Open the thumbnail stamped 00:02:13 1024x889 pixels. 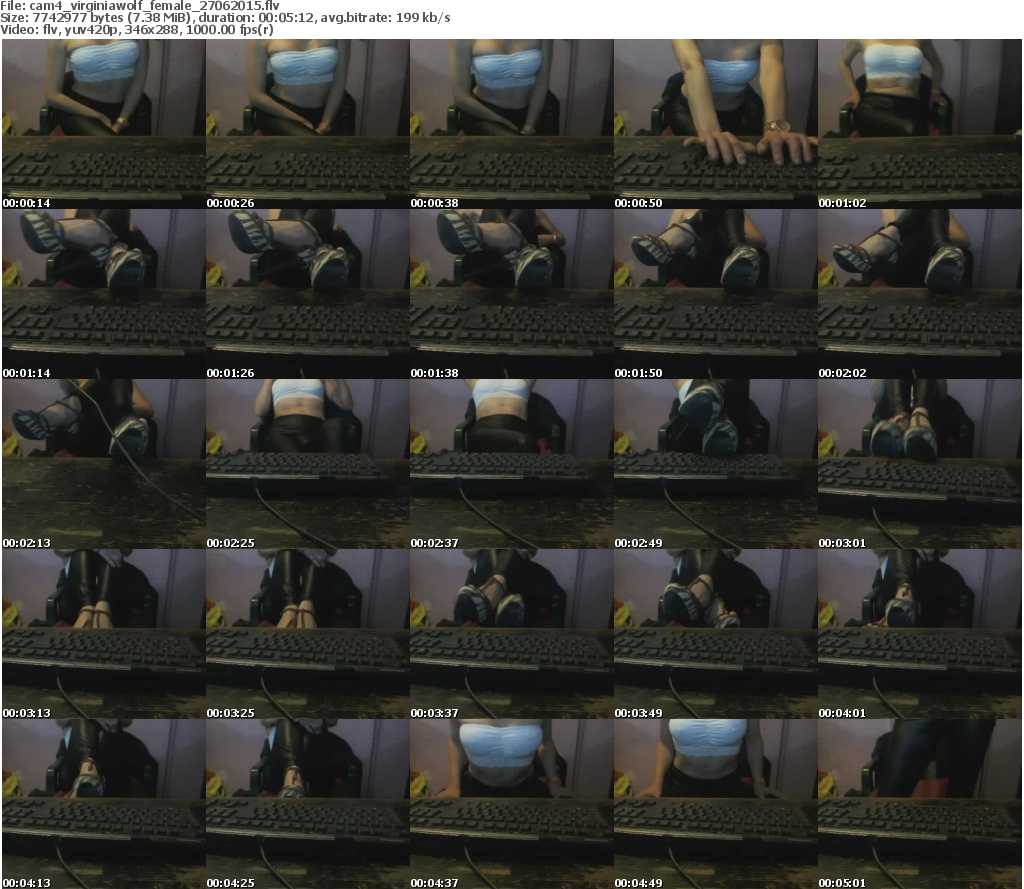pyautogui.click(x=104, y=464)
